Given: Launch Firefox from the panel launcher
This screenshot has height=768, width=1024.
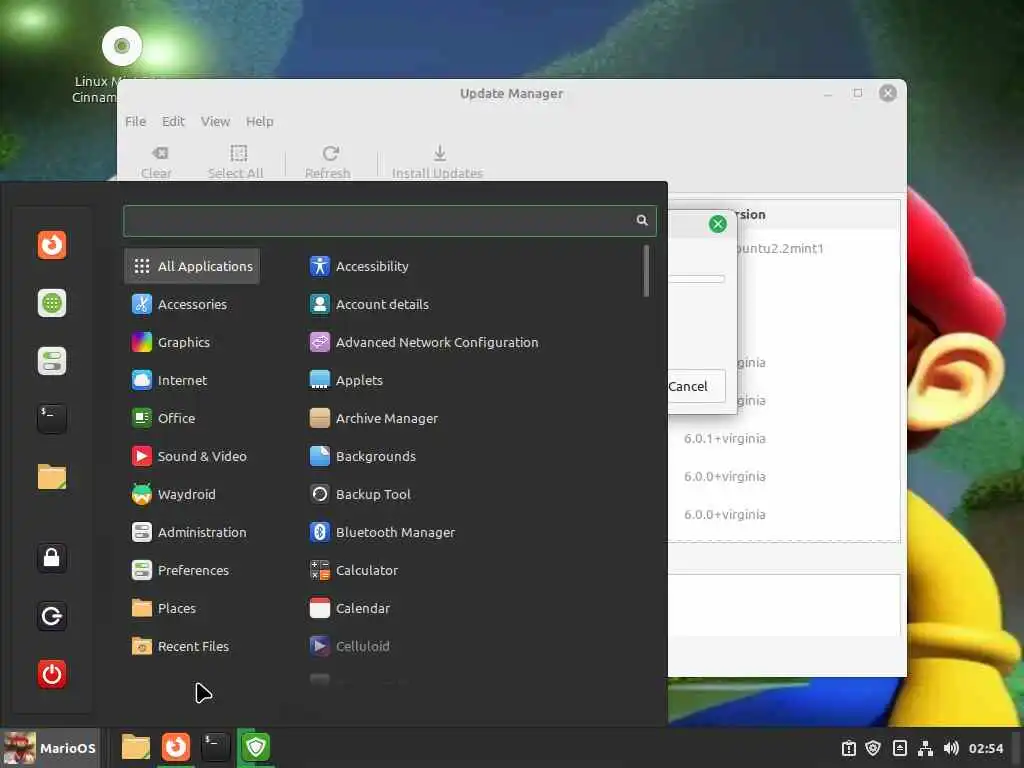Looking at the screenshot, I should click(x=176, y=747).
